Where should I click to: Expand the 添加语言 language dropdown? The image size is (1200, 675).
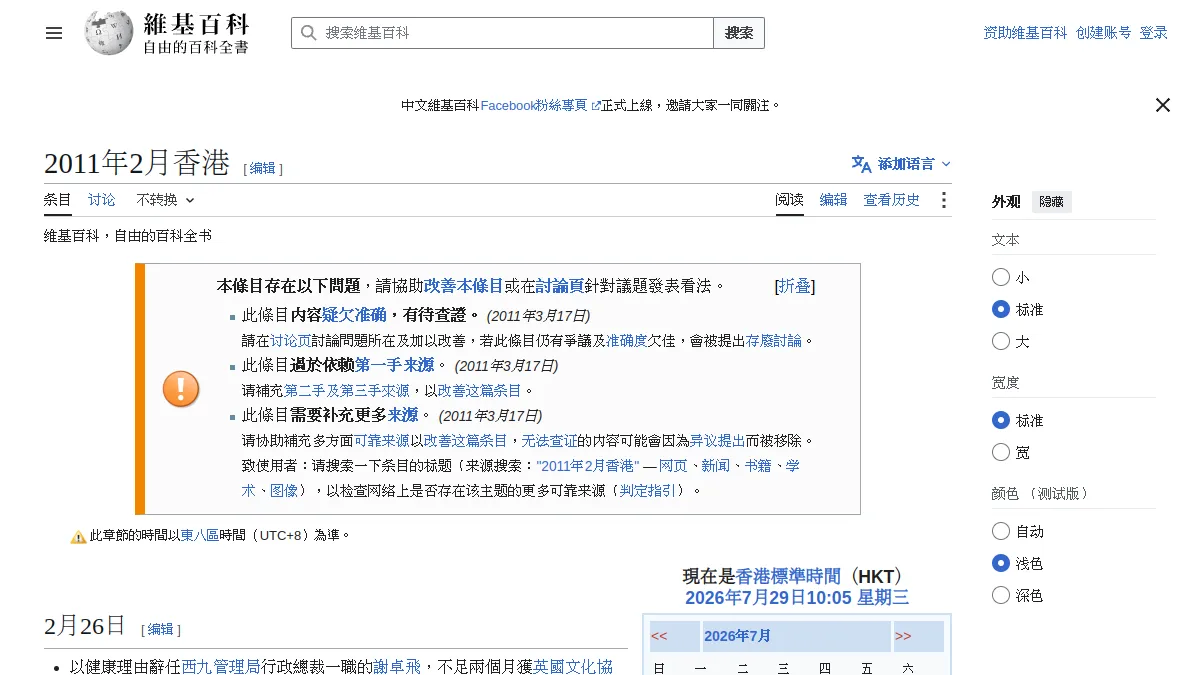[x=902, y=164]
